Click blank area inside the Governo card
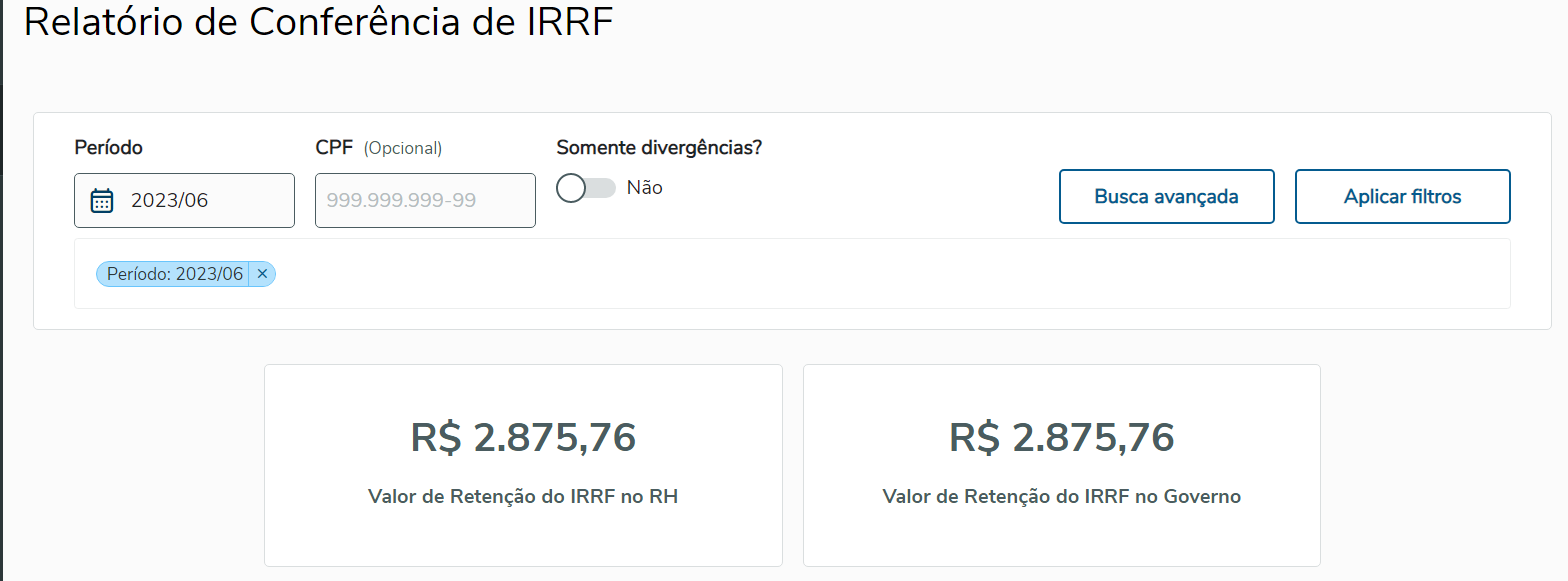Screen dimensions: 1568x581 point(1061,540)
